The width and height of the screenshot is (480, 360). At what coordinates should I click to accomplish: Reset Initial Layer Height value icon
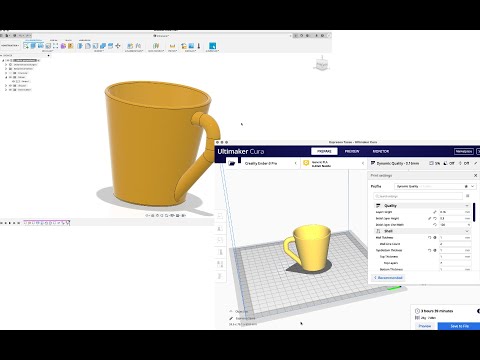point(435,218)
